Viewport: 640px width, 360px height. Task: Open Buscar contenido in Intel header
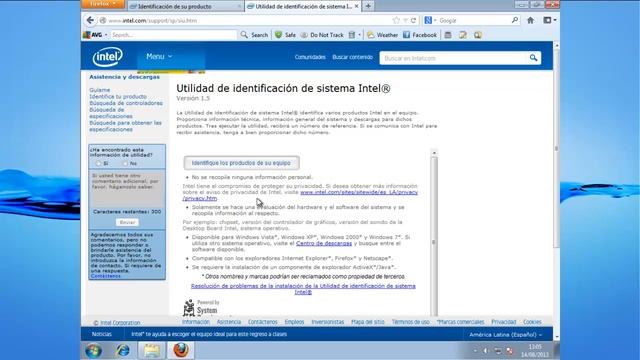point(353,57)
